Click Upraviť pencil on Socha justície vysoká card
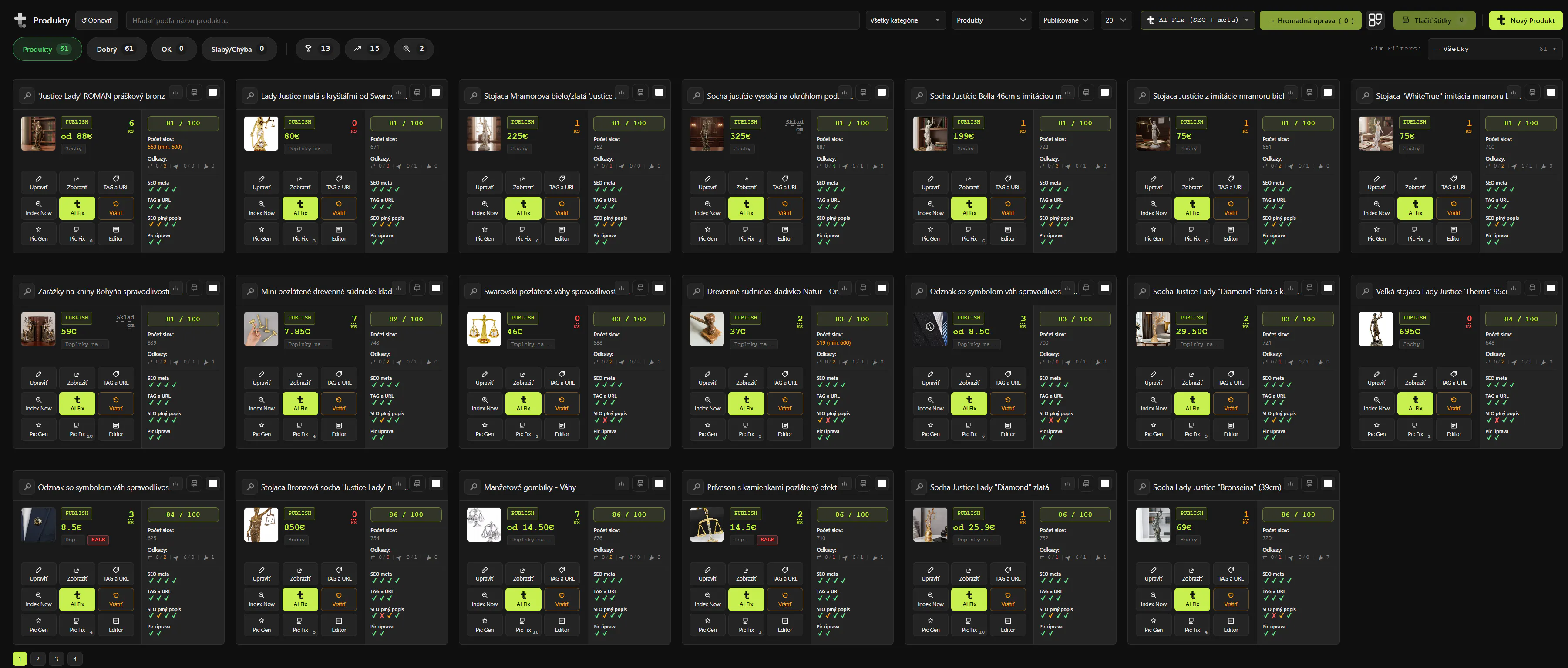Viewport: 1568px width, 668px height. tap(707, 182)
